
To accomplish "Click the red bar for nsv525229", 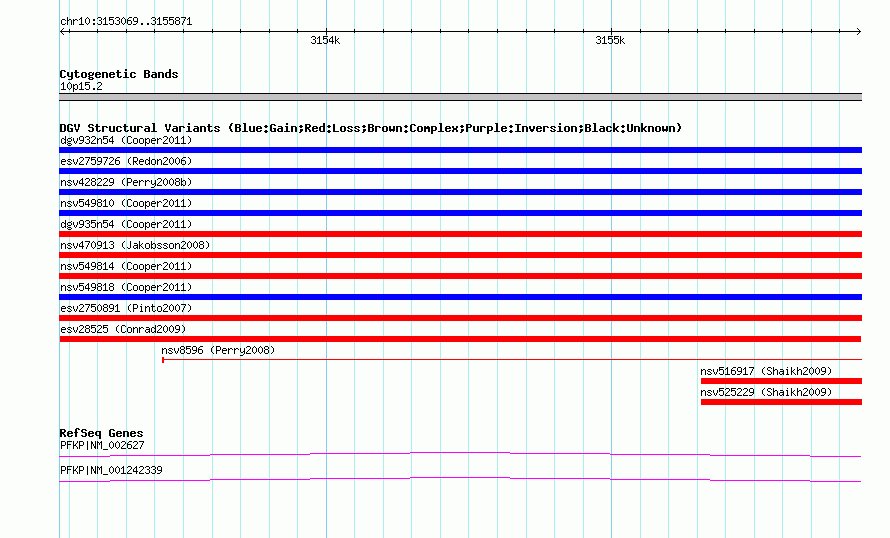I will pos(781,402).
